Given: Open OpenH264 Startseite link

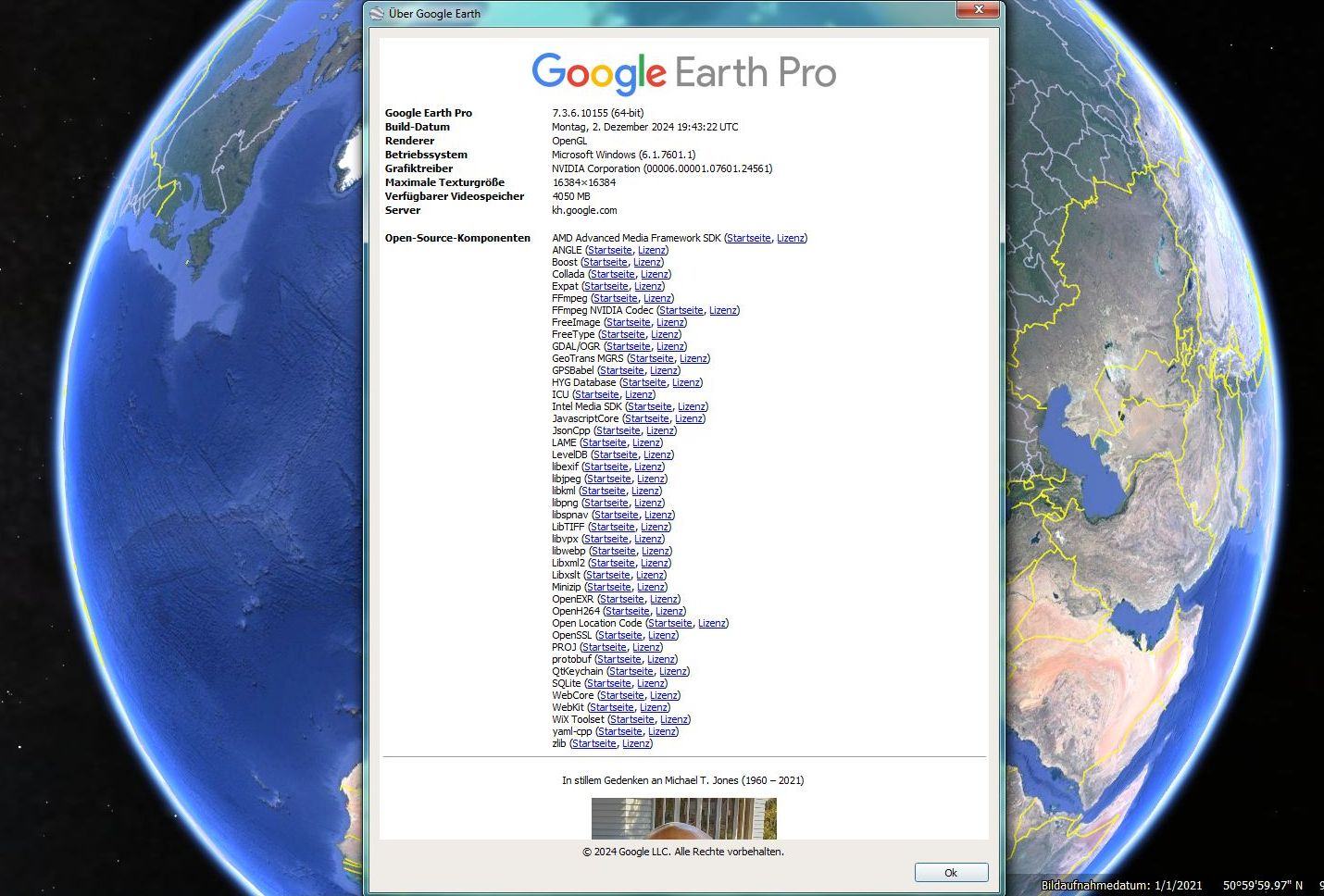Looking at the screenshot, I should tap(628, 611).
